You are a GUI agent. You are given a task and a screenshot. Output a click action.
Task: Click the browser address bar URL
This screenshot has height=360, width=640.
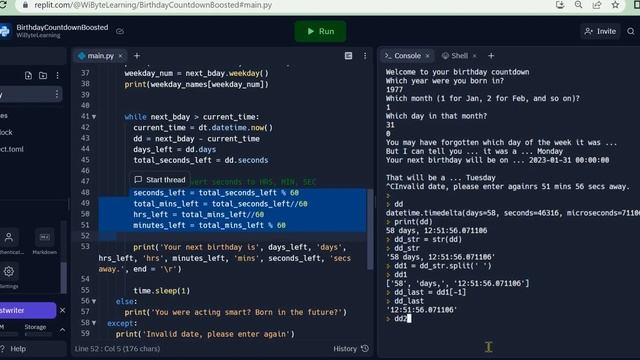(153, 5)
